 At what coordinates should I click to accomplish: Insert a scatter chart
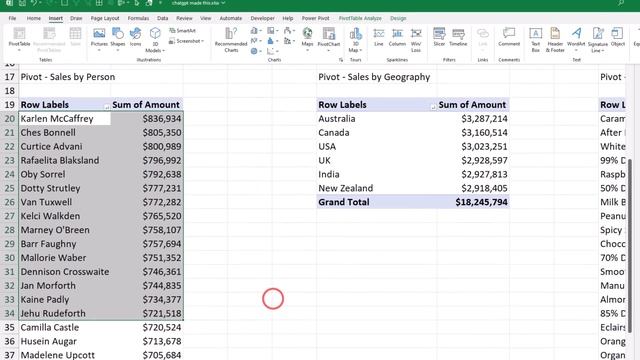click(x=272, y=51)
